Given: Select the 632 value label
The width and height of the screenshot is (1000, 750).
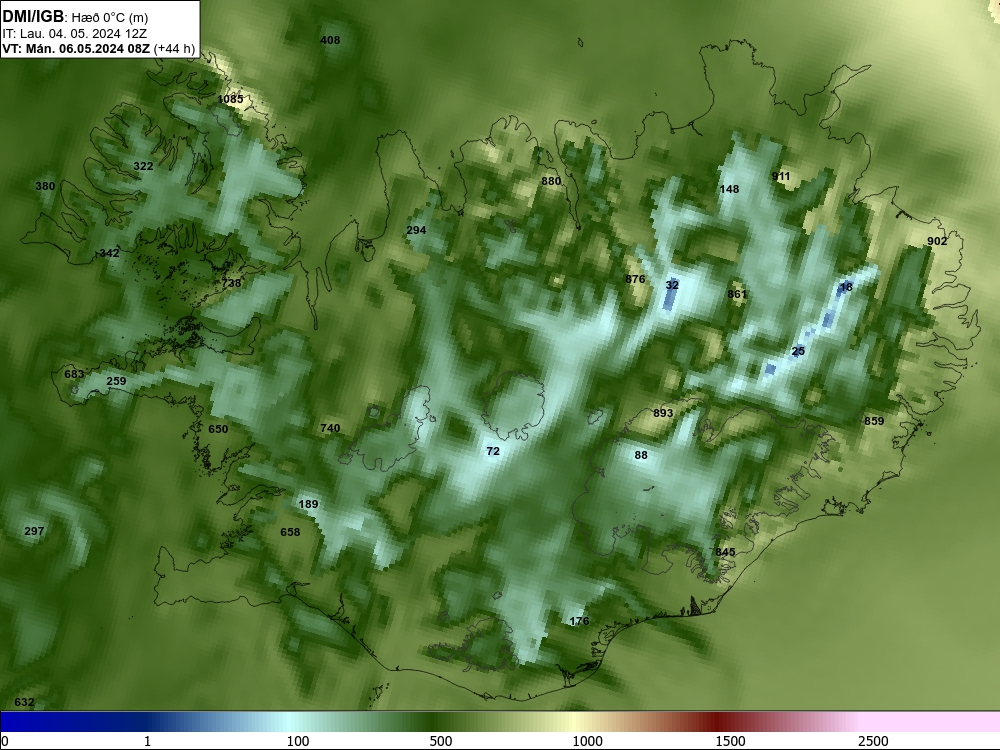Looking at the screenshot, I should click(24, 702).
